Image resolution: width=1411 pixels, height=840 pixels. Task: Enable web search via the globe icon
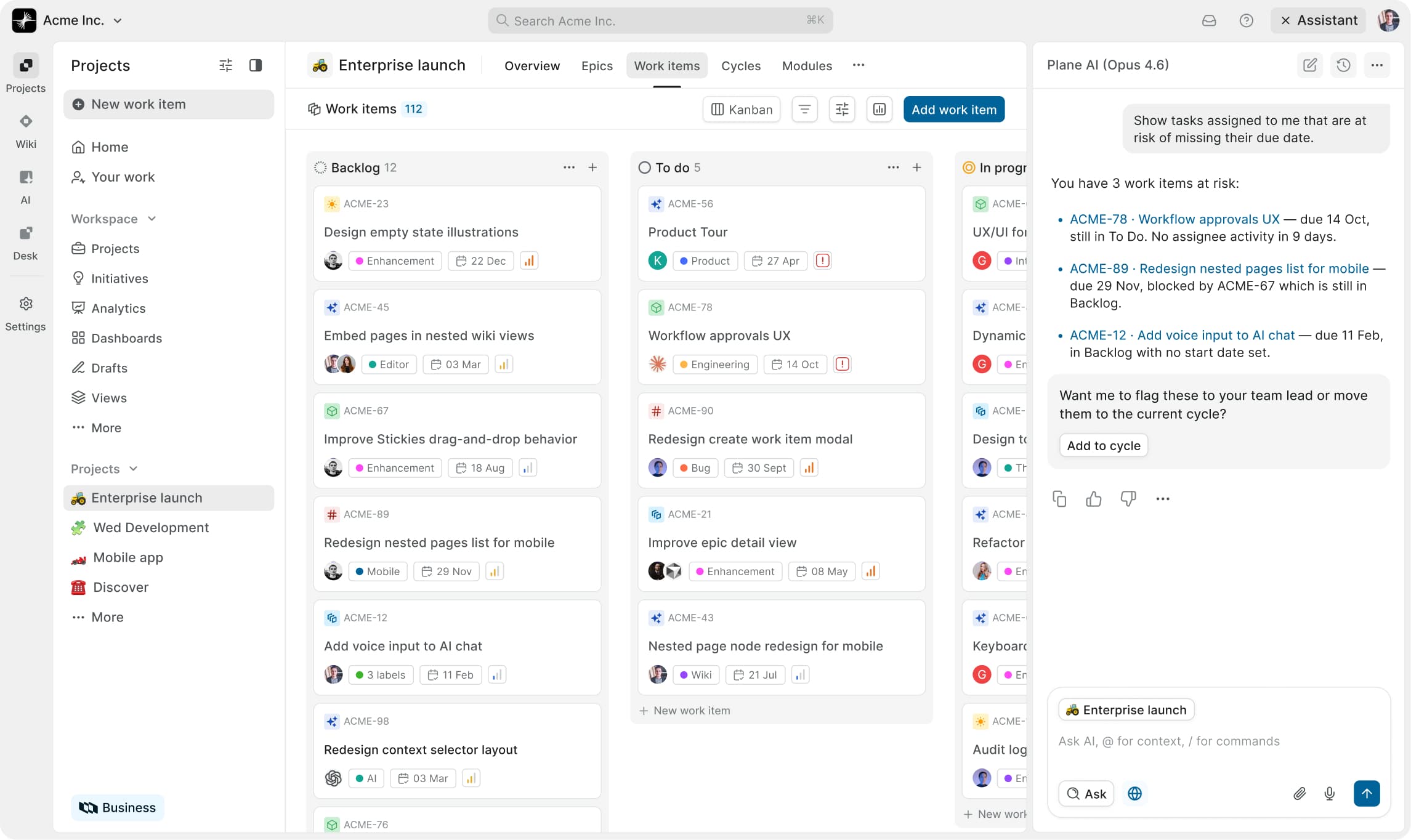(1135, 794)
